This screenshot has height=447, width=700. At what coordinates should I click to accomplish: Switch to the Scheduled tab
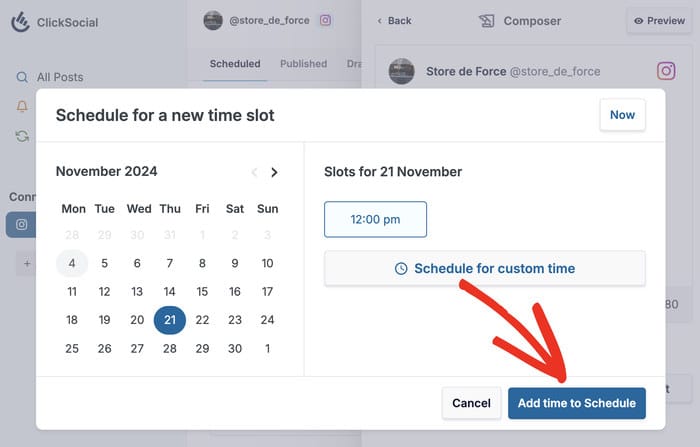coord(235,64)
